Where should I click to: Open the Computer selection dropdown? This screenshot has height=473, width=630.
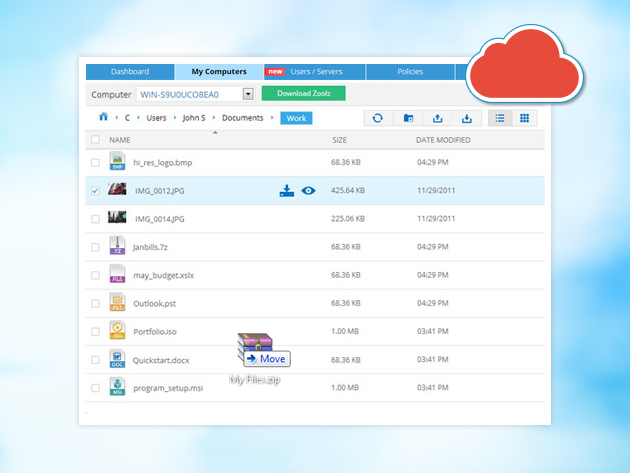coord(248,94)
